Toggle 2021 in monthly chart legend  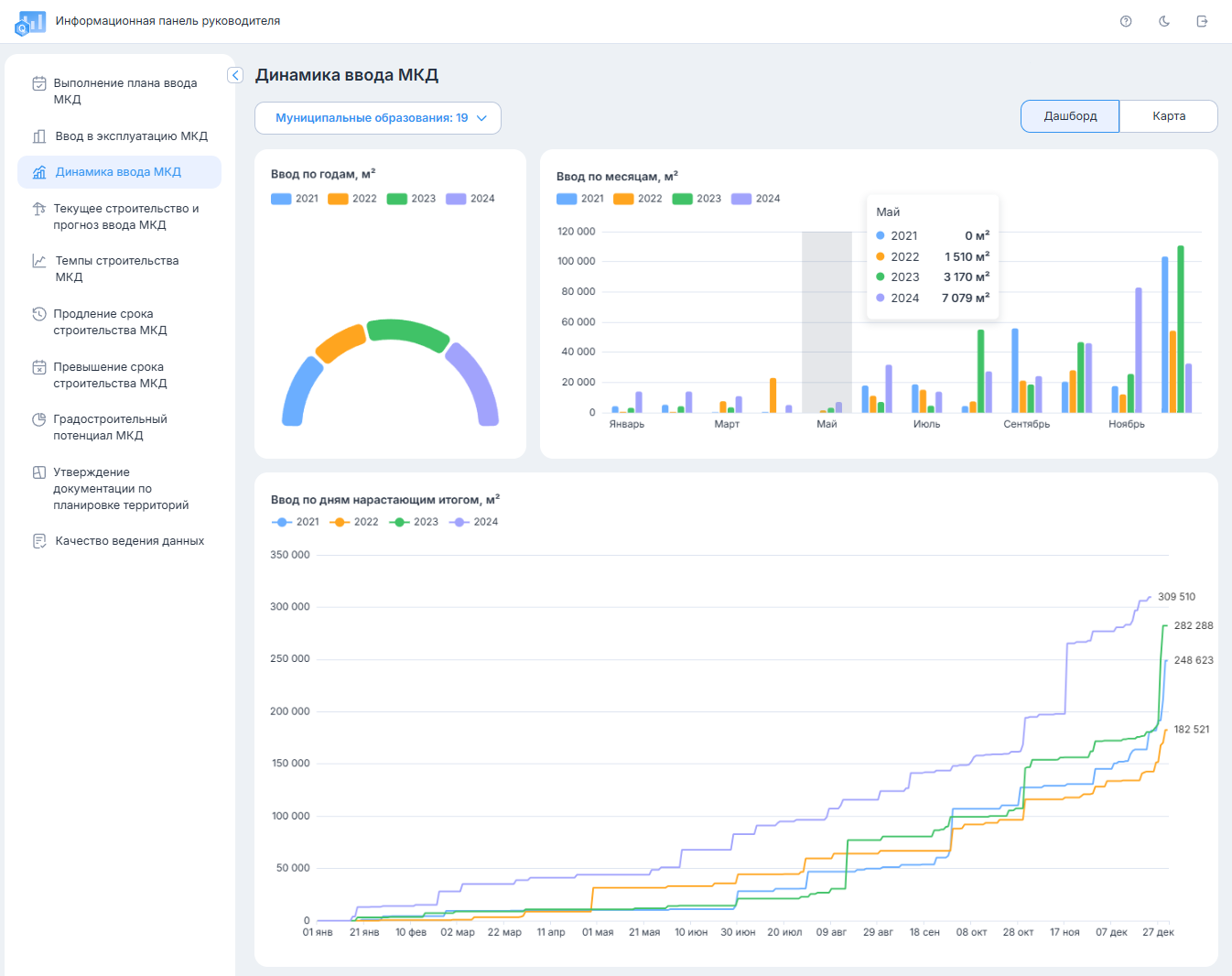(580, 199)
